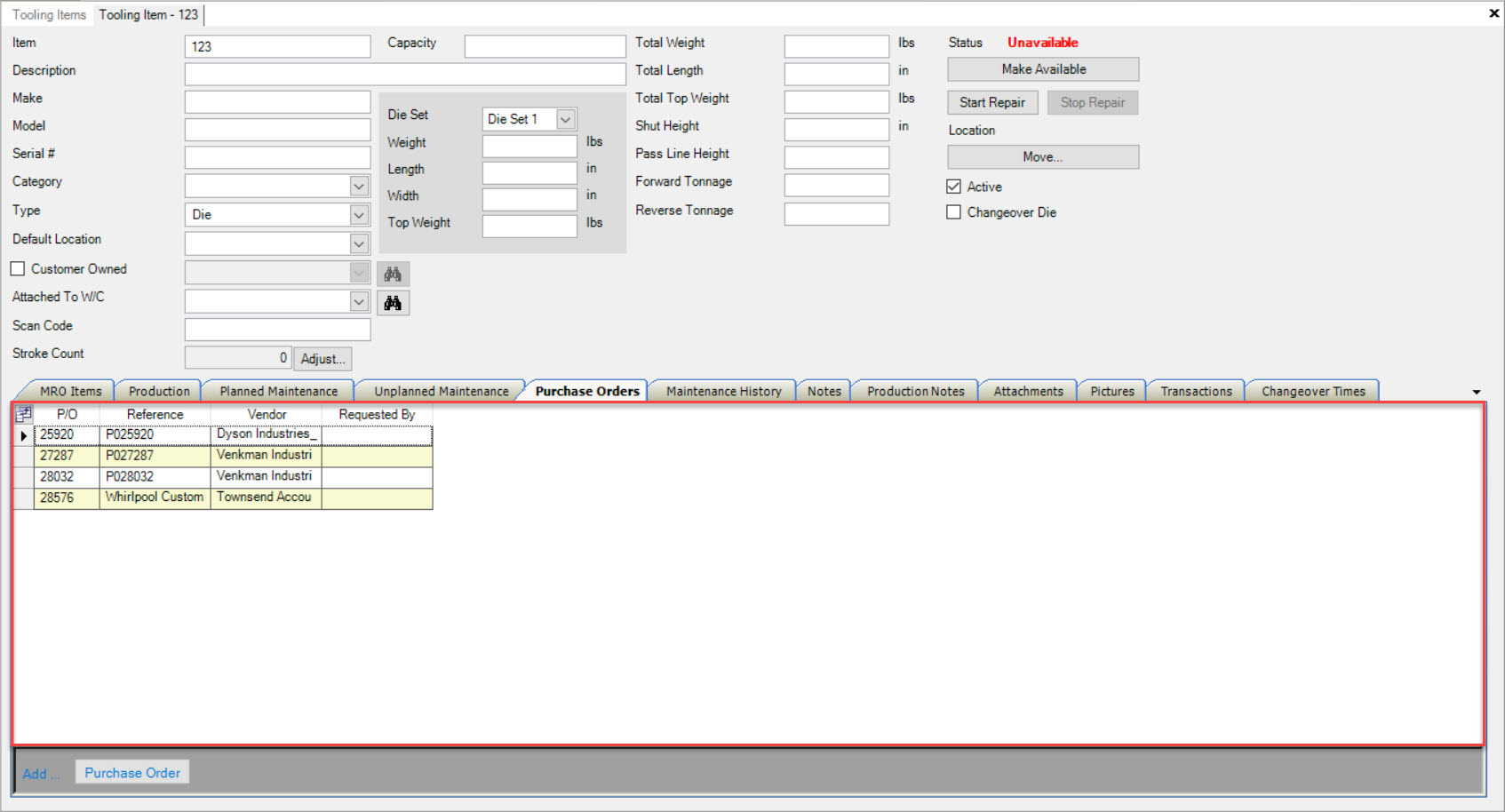Select the Planned Maintenance tab
The image size is (1505, 812).
coord(279,391)
